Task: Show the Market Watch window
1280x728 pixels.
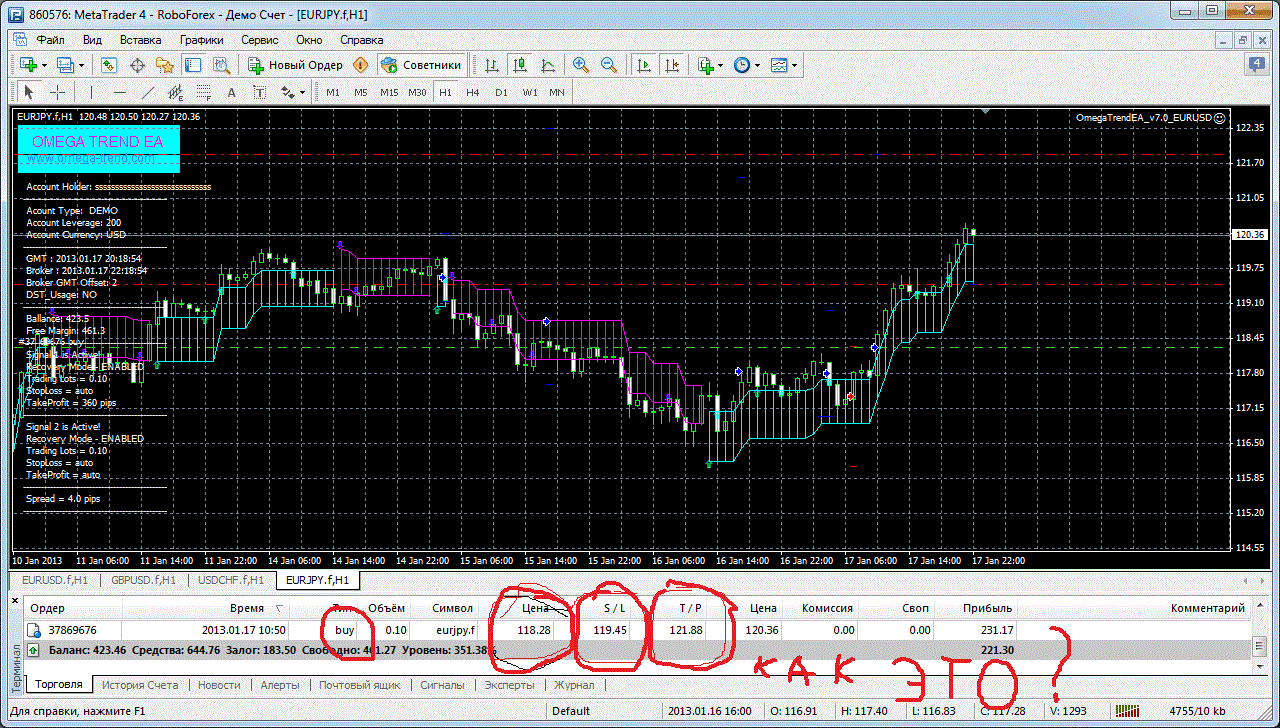Action: coord(109,65)
